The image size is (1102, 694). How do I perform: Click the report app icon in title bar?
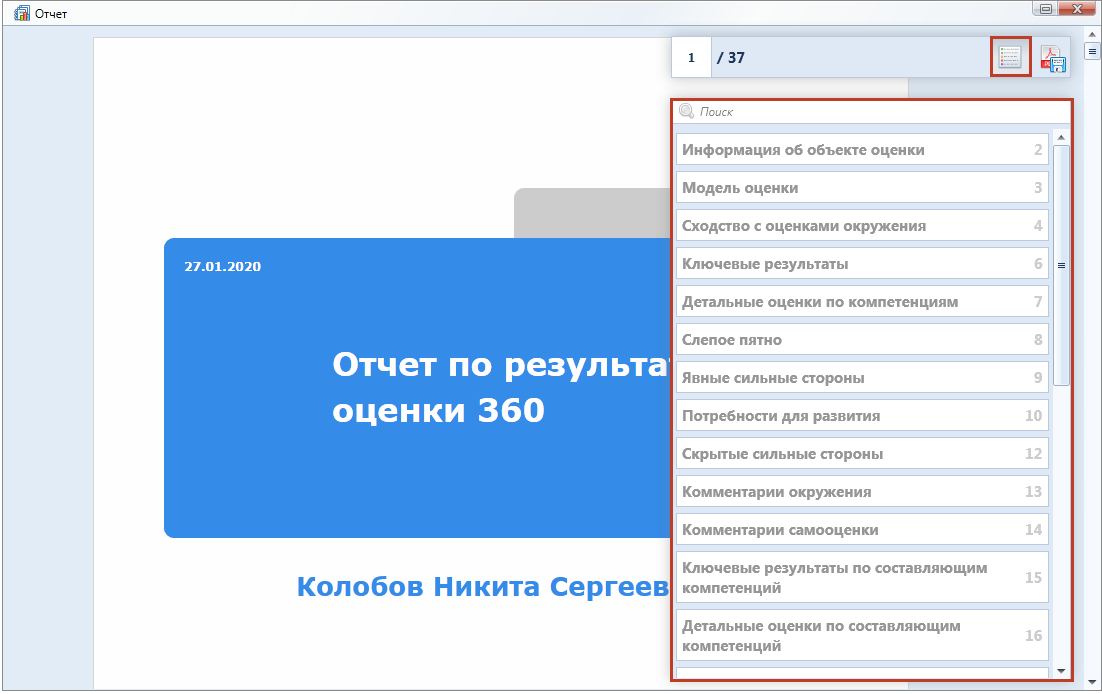click(x=22, y=13)
